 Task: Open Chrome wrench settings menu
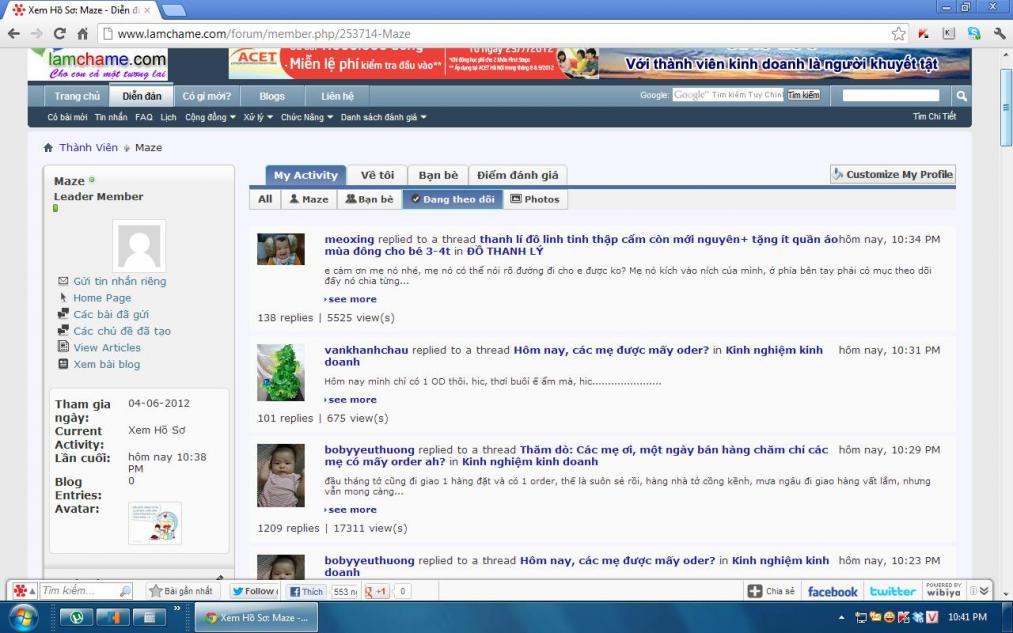[x=998, y=33]
